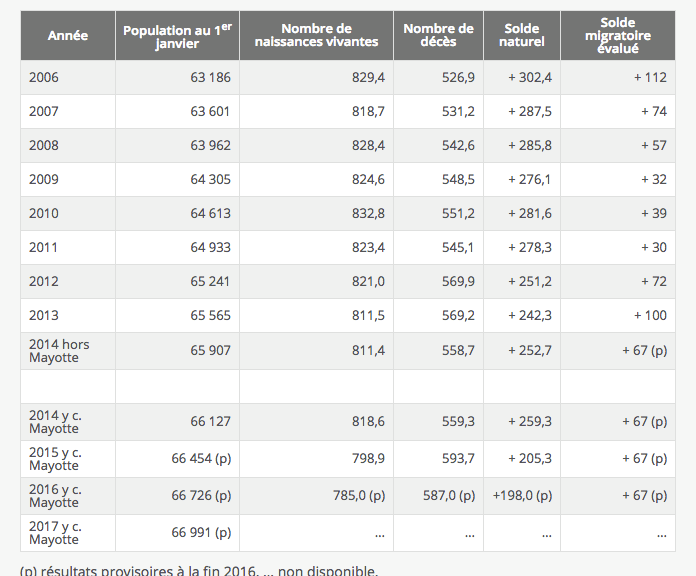Screen dimensions: 696x576
Task: Click the 2009 population value 64 305
Action: [x=210, y=179]
